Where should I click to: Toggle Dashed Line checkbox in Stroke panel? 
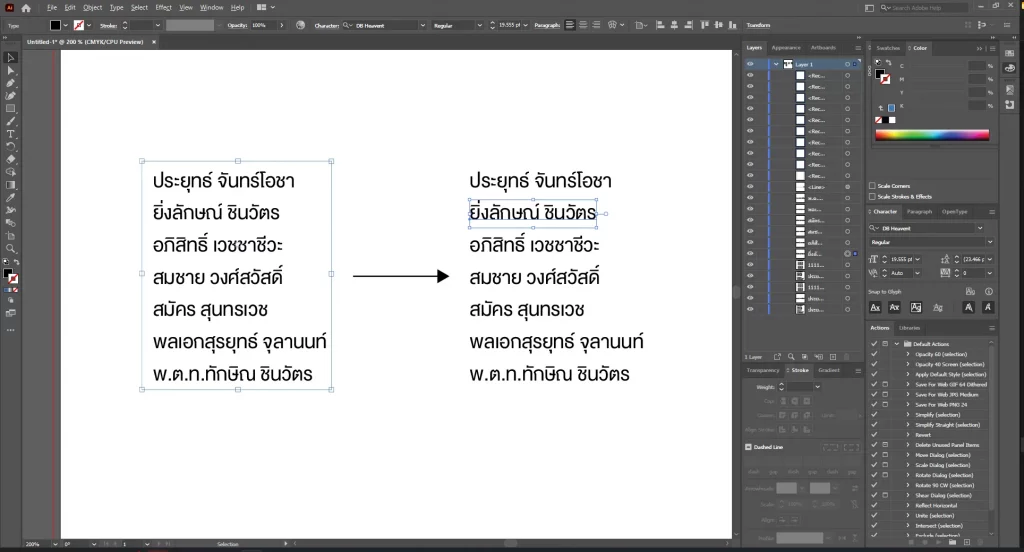coord(748,447)
